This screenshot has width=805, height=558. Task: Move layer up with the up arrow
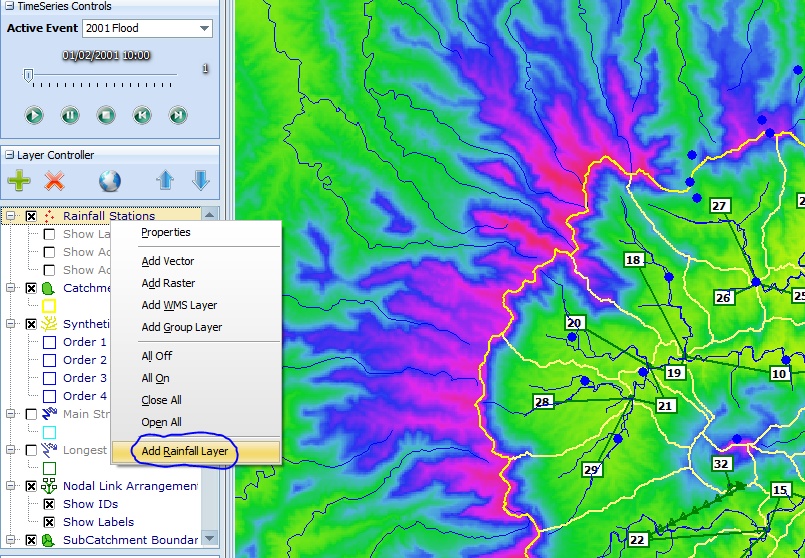coord(165,181)
